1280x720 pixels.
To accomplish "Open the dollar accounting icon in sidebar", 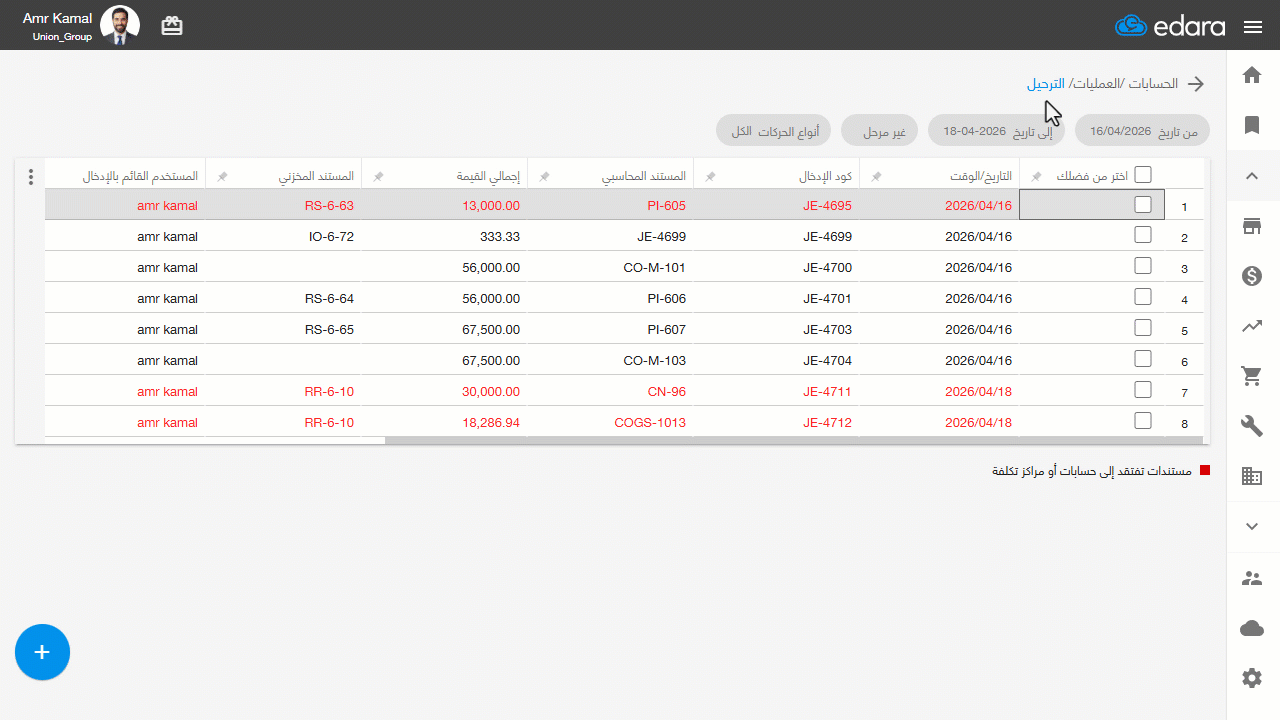I will pyautogui.click(x=1252, y=276).
